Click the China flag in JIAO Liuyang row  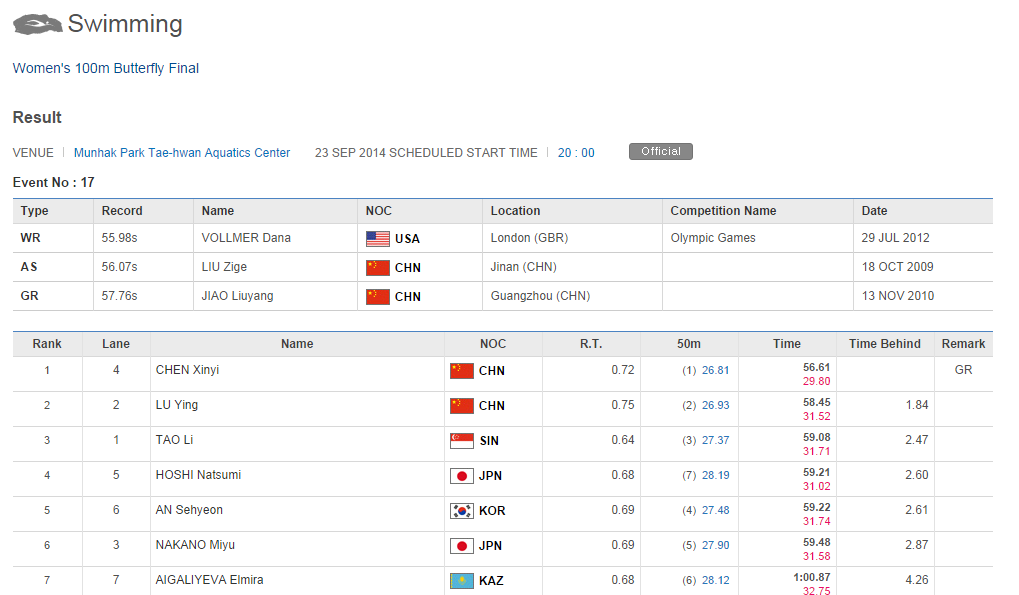click(x=378, y=297)
